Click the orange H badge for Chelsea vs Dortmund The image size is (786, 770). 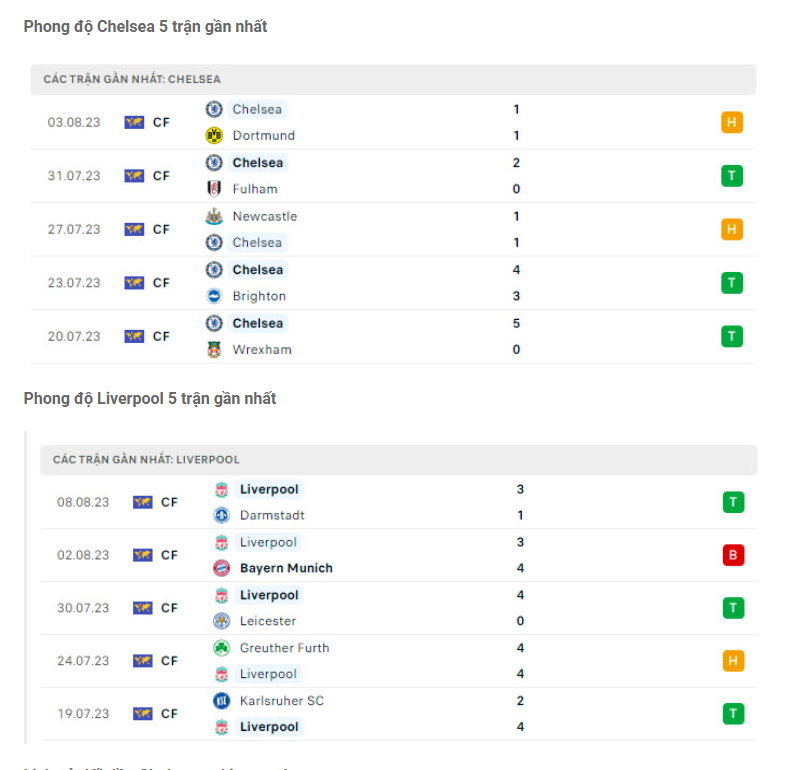click(732, 123)
